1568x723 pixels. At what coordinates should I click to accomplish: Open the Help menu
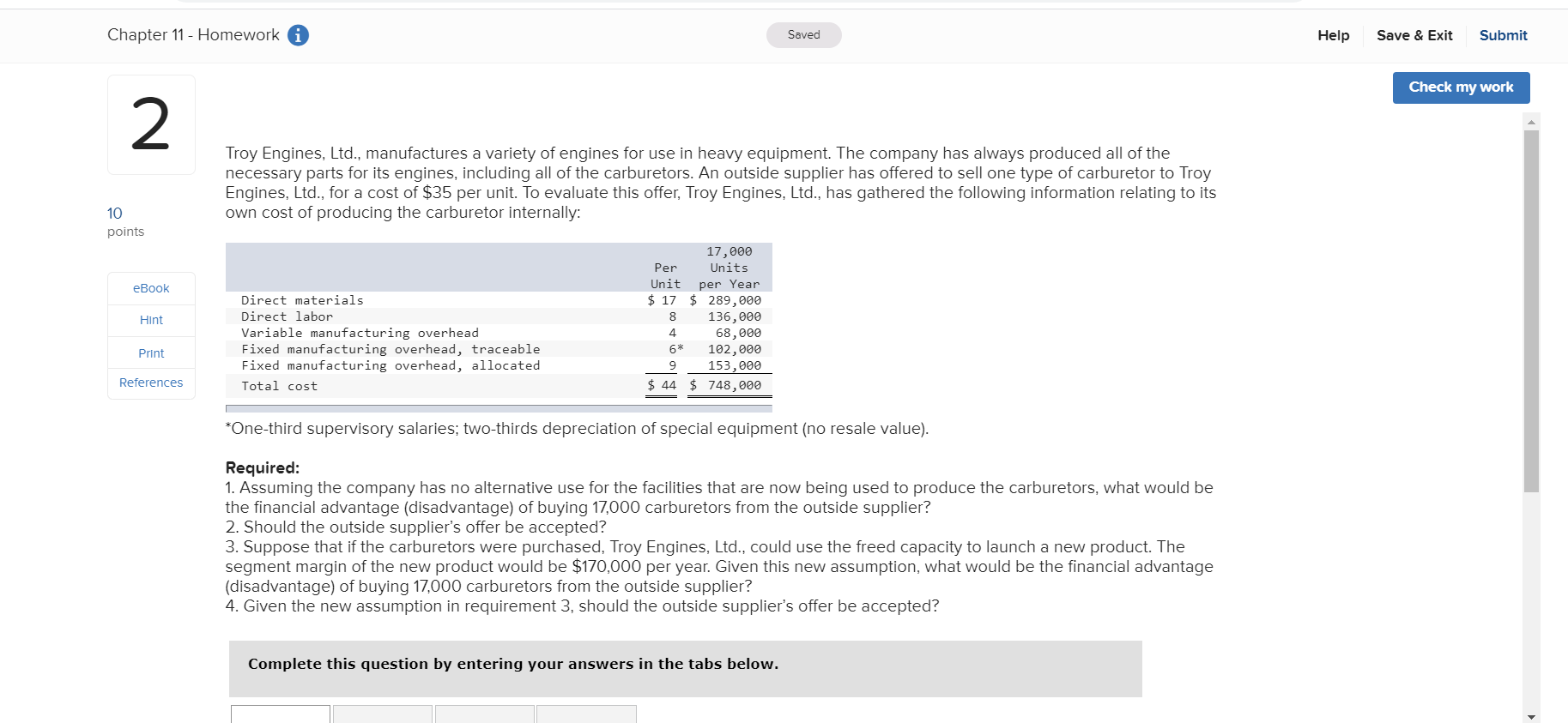tap(1333, 35)
